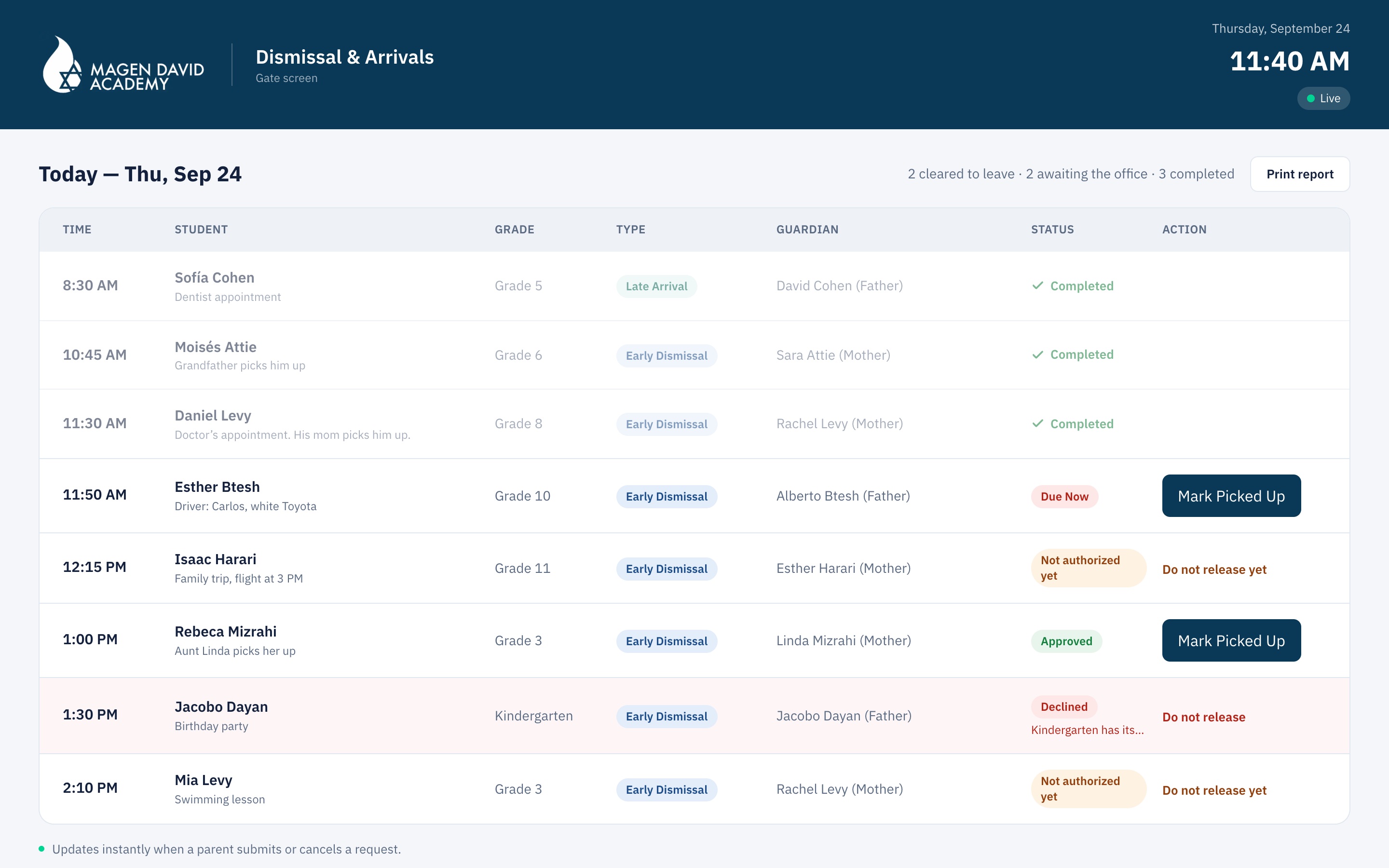Click Isaac Harari's Not authorized yet badge
This screenshot has width=1389, height=868.
pos(1088,568)
